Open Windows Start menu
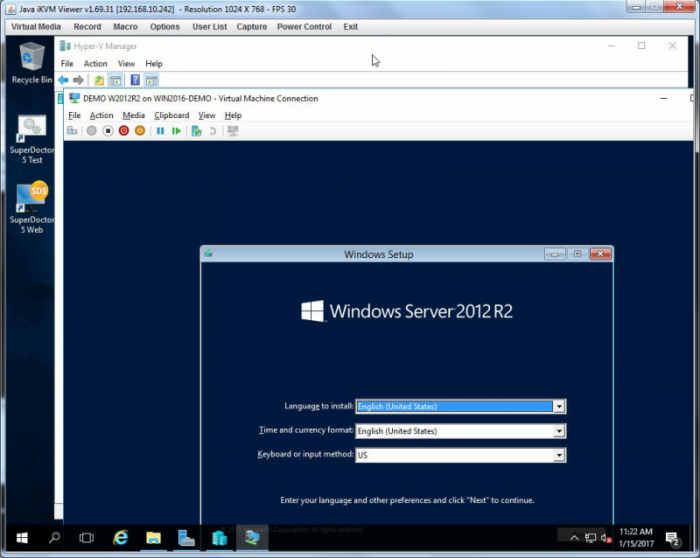The image size is (700, 558). pos(22,538)
